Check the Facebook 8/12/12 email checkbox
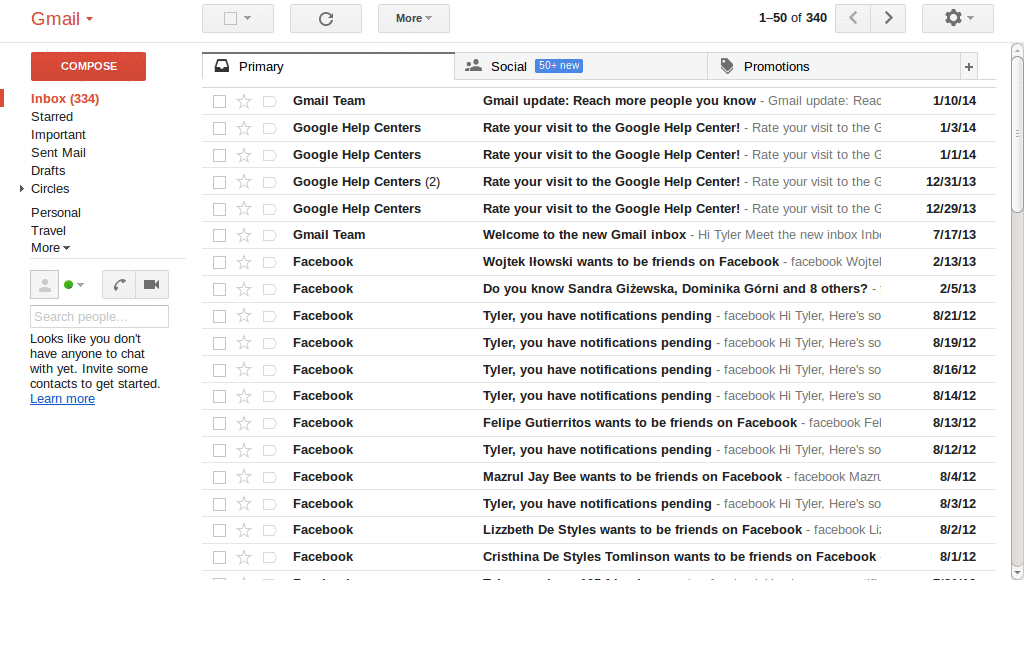This screenshot has width=1024, height=645. point(219,450)
